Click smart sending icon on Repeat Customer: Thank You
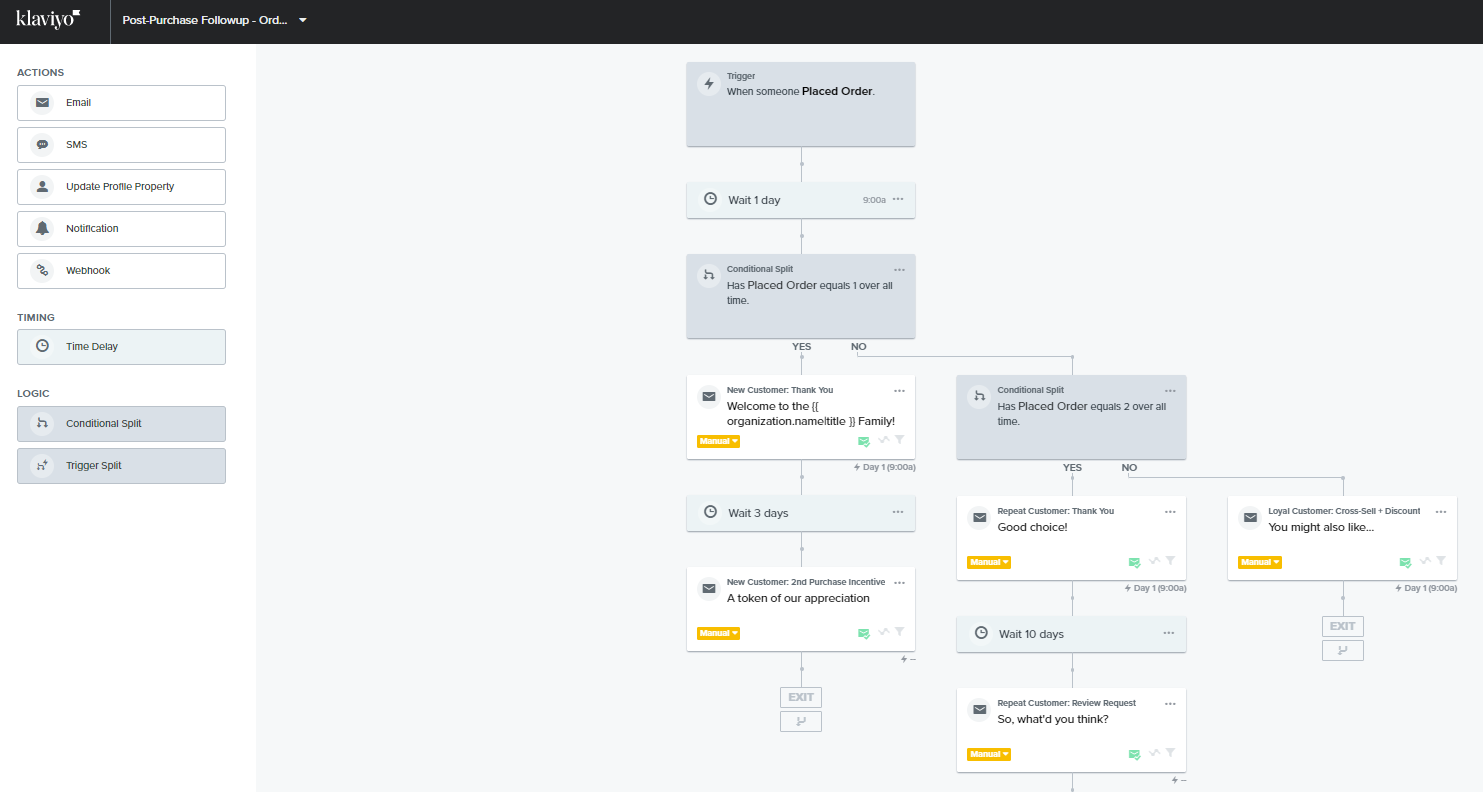Screen dimensions: 1483x792 tap(1135, 562)
